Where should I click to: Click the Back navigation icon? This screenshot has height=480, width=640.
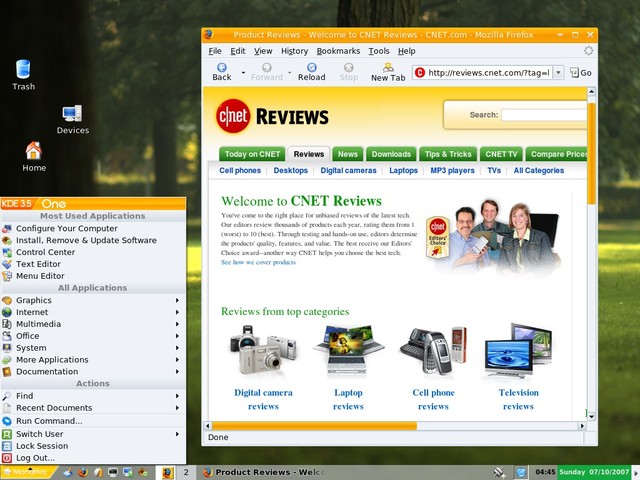click(x=222, y=67)
